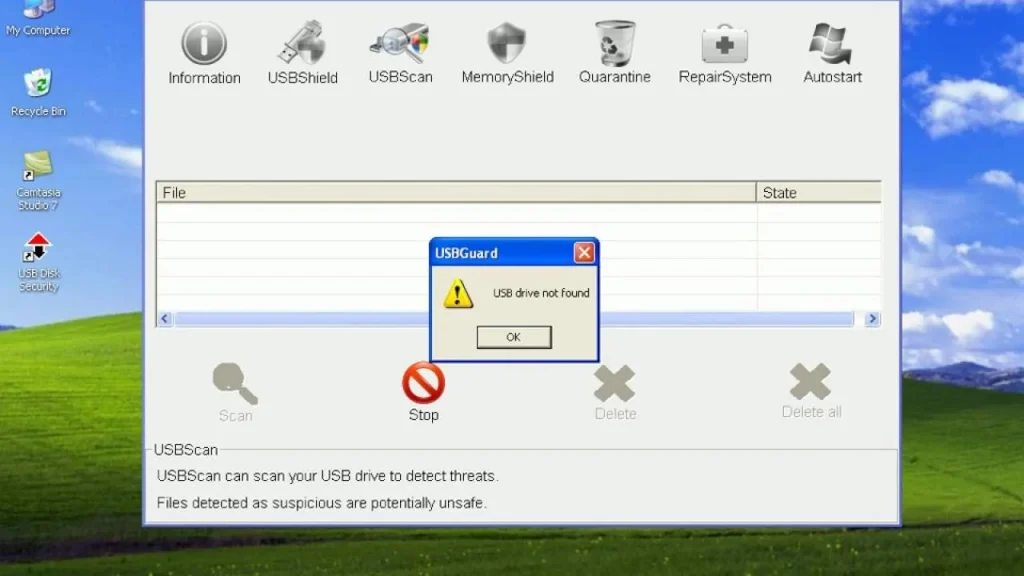Select the Recycle Bin desktop icon
The image size is (1024, 576).
pos(38,93)
